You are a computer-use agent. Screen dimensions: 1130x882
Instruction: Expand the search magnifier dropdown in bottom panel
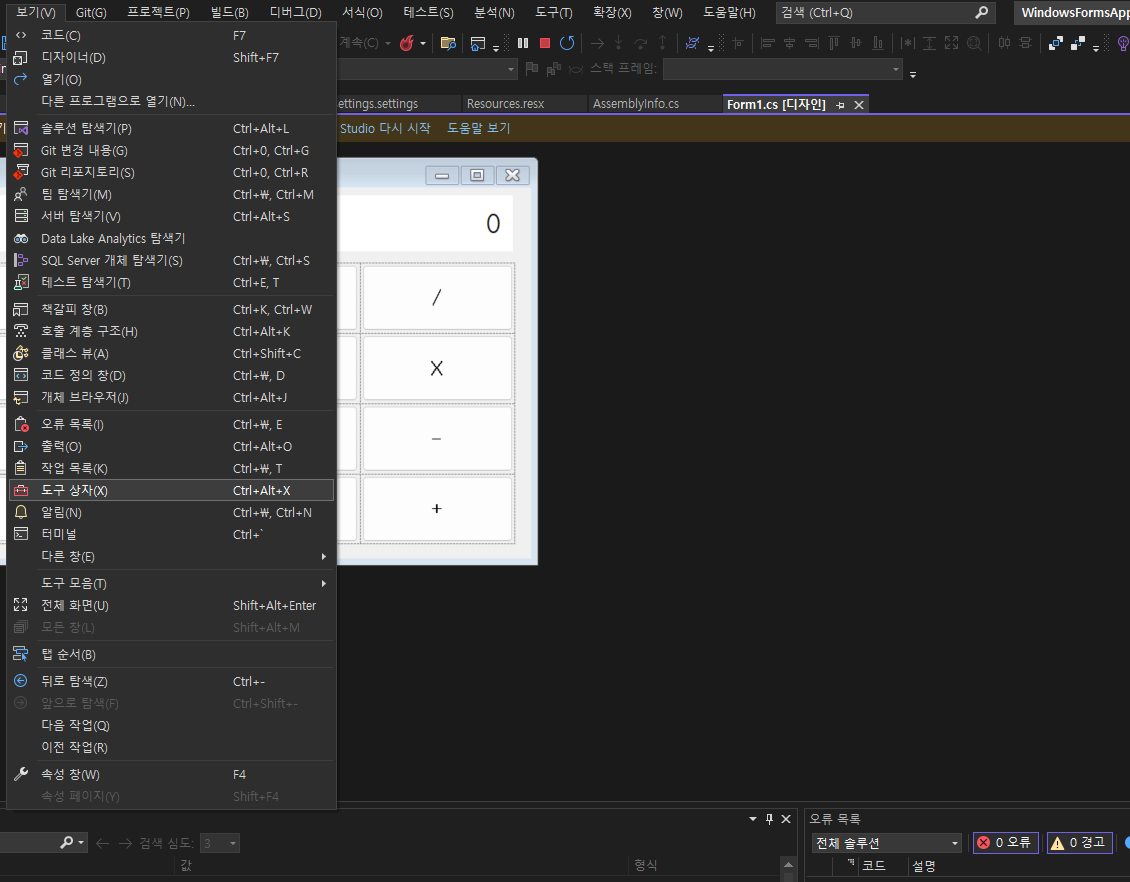tap(81, 842)
